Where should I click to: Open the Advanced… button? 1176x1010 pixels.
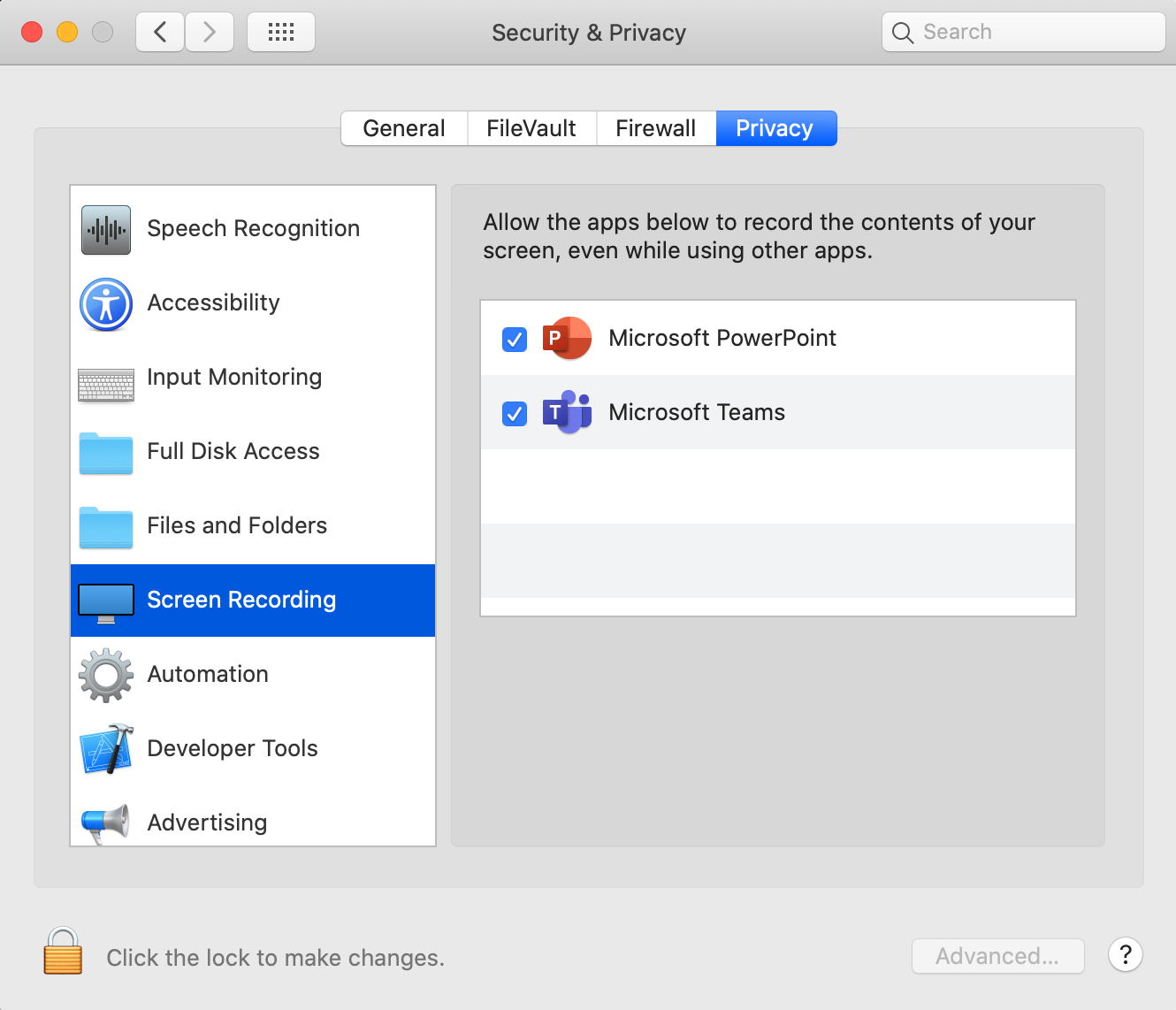997,956
